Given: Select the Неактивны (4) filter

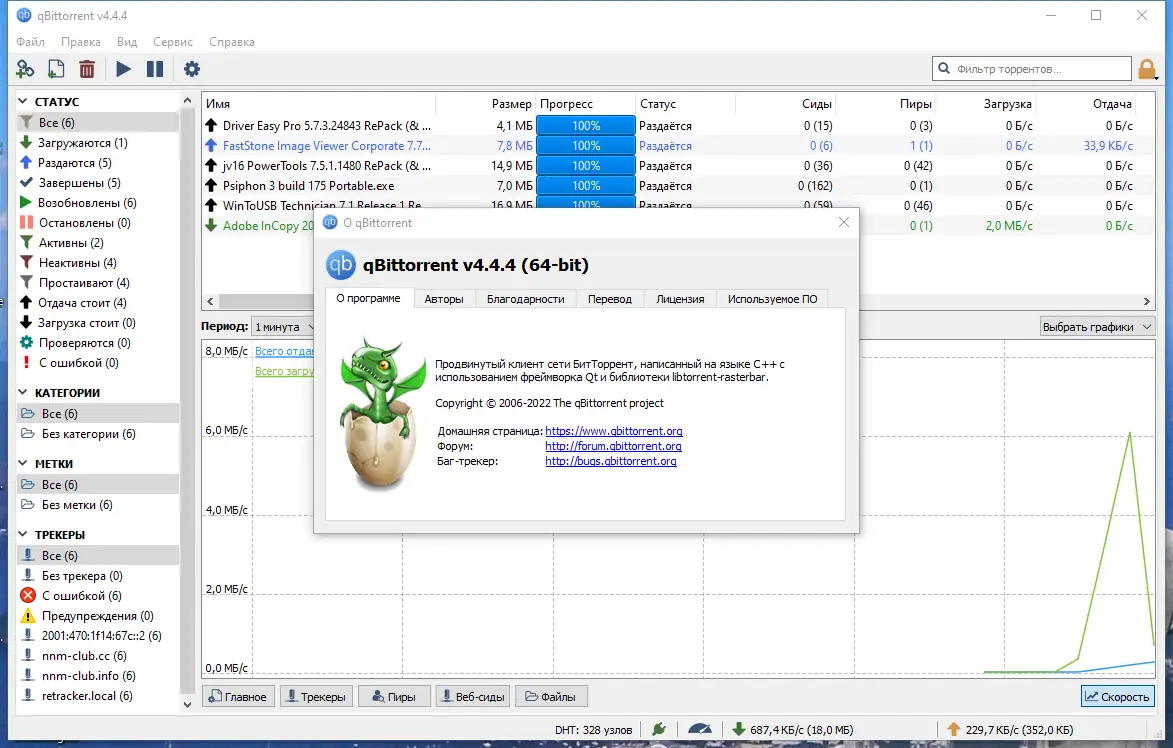Looking at the screenshot, I should [x=77, y=263].
